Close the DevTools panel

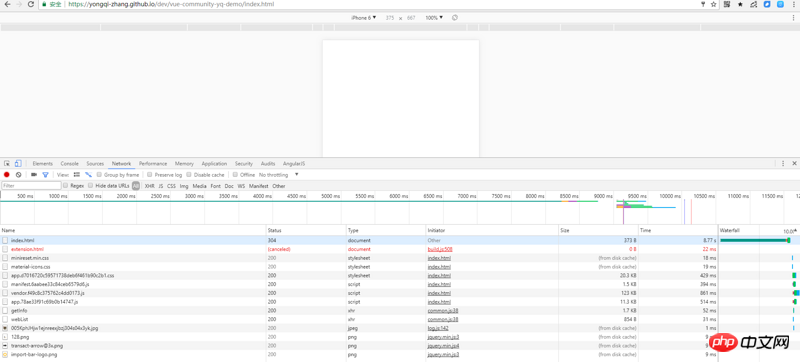coord(794,164)
